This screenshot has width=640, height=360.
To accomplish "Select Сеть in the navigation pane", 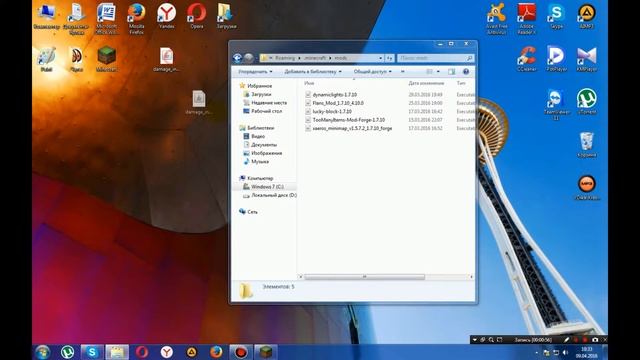I will (x=252, y=212).
